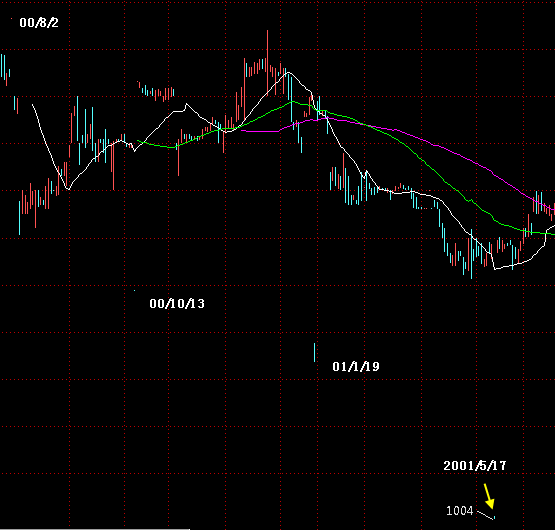Select the isolated cyan bar above 01/1/19

(314, 352)
